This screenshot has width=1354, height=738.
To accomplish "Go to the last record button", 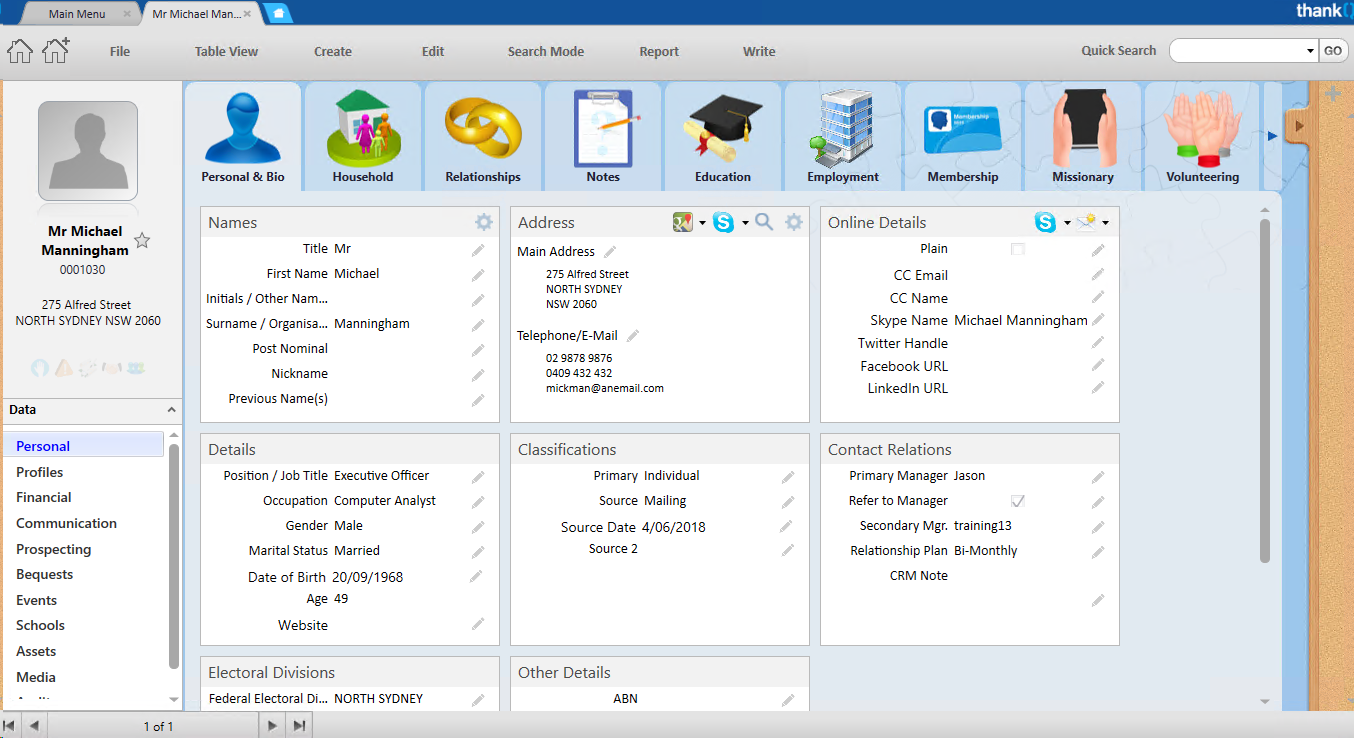I will pos(299,726).
